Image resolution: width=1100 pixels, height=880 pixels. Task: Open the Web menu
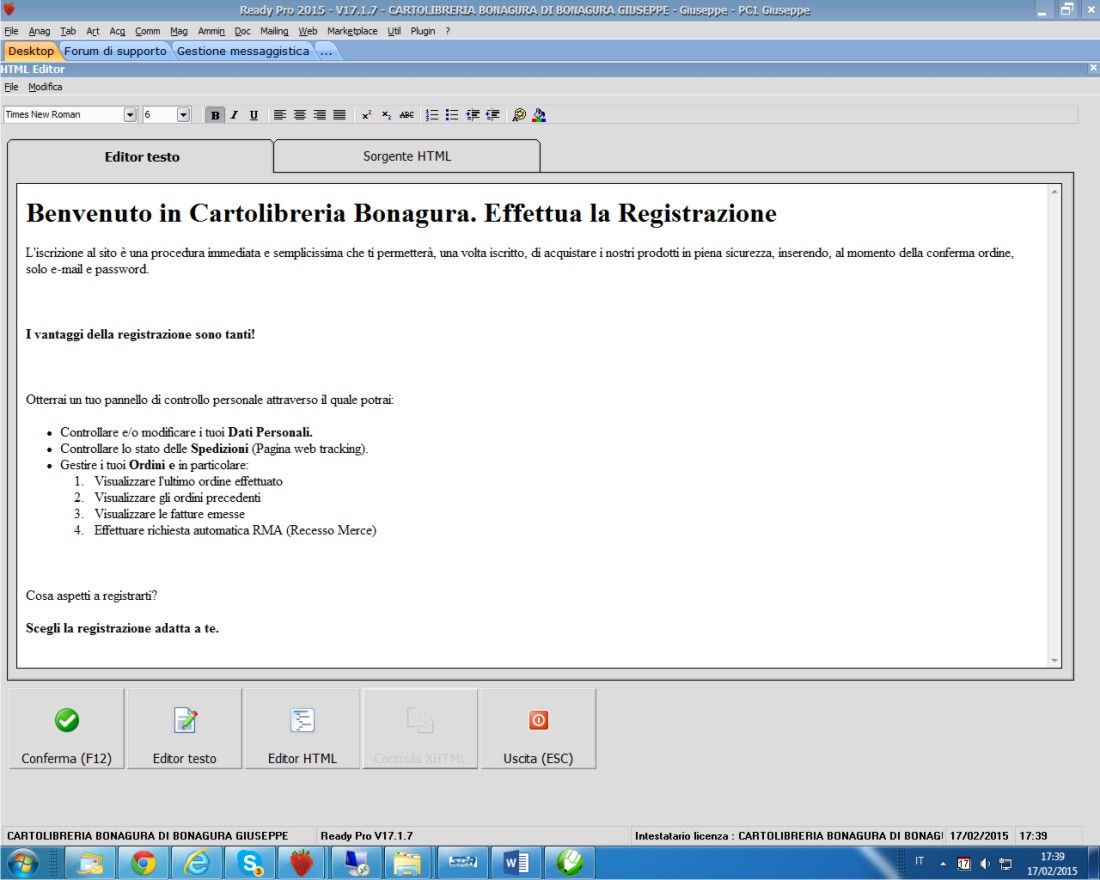pos(308,31)
